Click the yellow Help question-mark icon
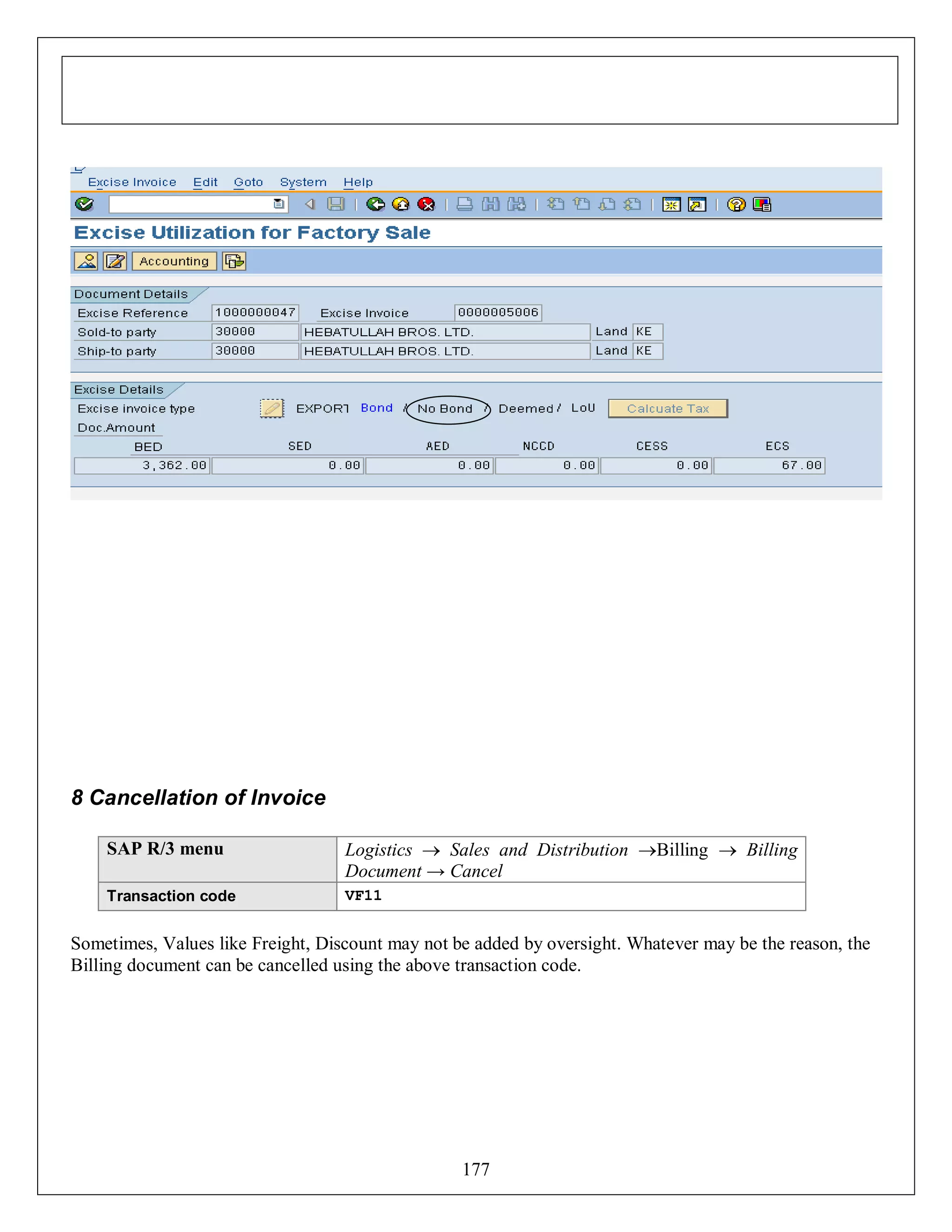The width and height of the screenshot is (952, 1232). (x=736, y=204)
